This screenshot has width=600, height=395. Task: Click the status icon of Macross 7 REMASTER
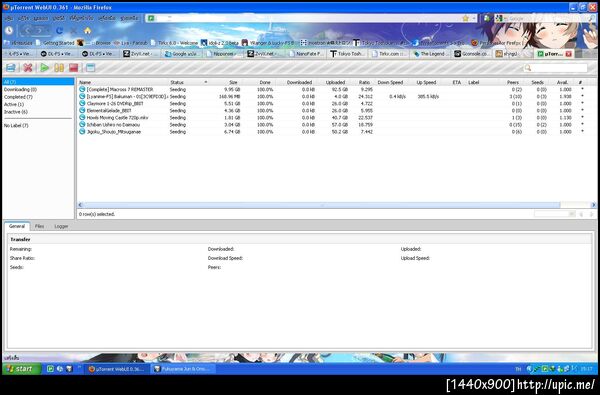[x=82, y=89]
